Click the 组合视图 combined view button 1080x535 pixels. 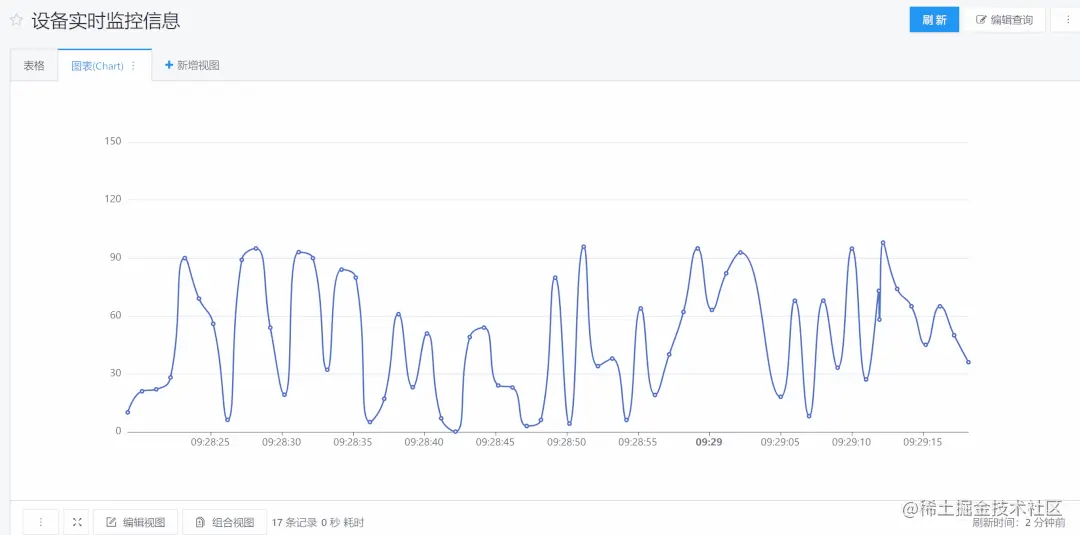coord(224,522)
